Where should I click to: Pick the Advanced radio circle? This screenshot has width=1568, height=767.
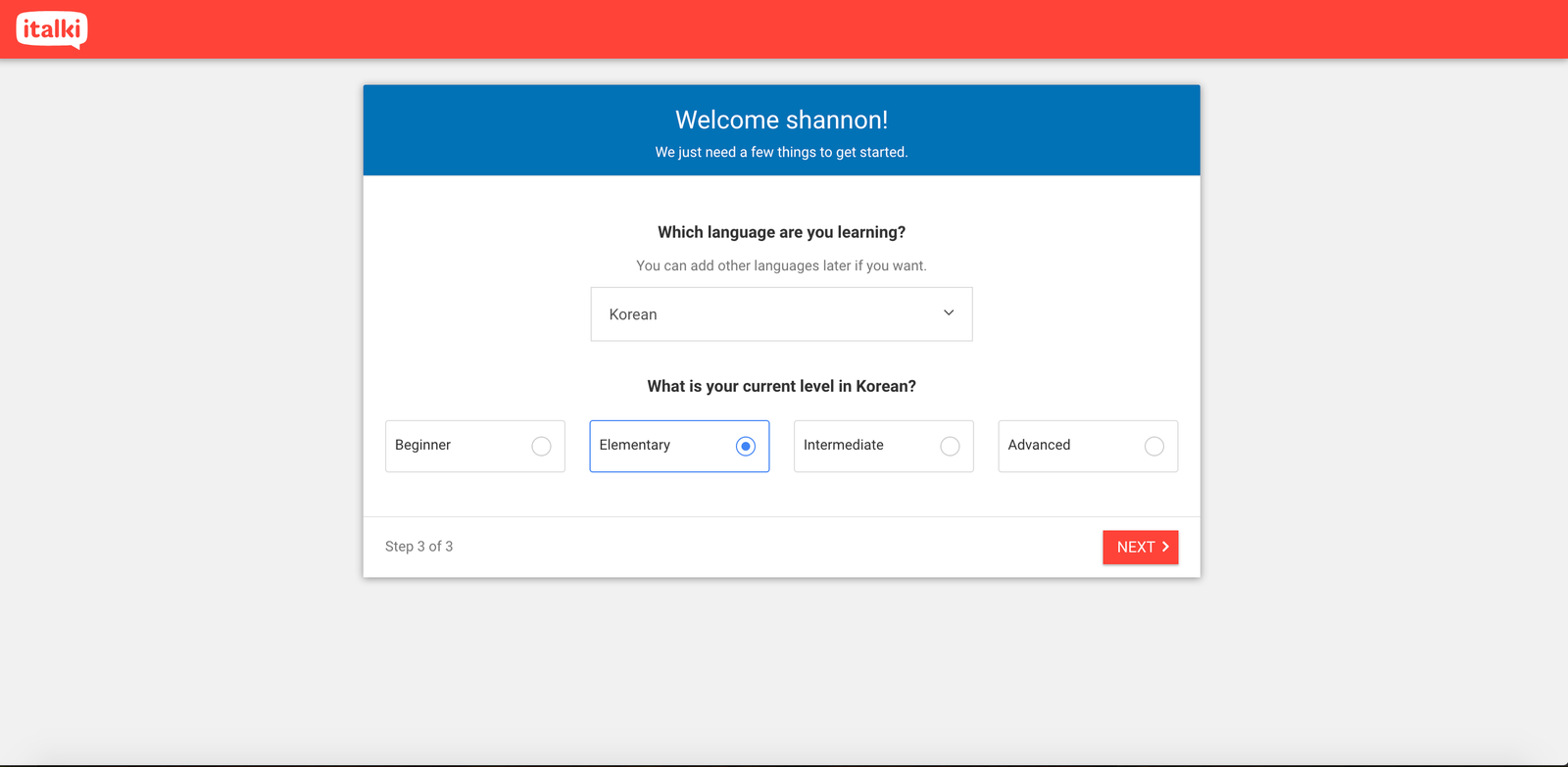click(x=1154, y=447)
